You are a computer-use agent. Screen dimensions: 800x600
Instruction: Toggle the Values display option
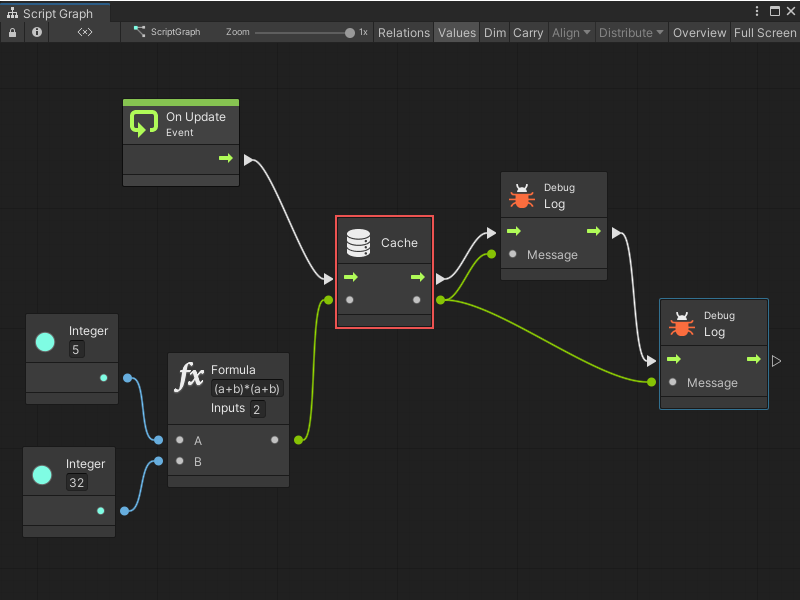tap(457, 32)
